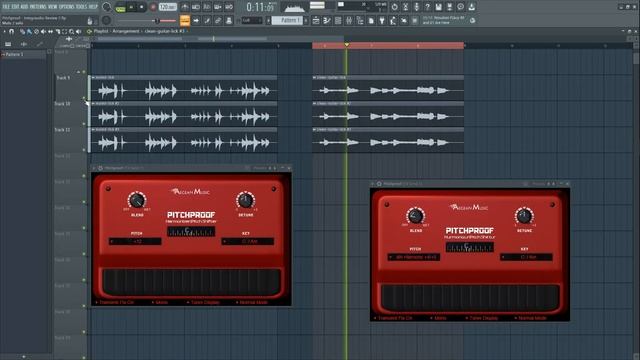Toggle typing keyboard to piano icon
The image size is (640, 360).
point(196,20)
